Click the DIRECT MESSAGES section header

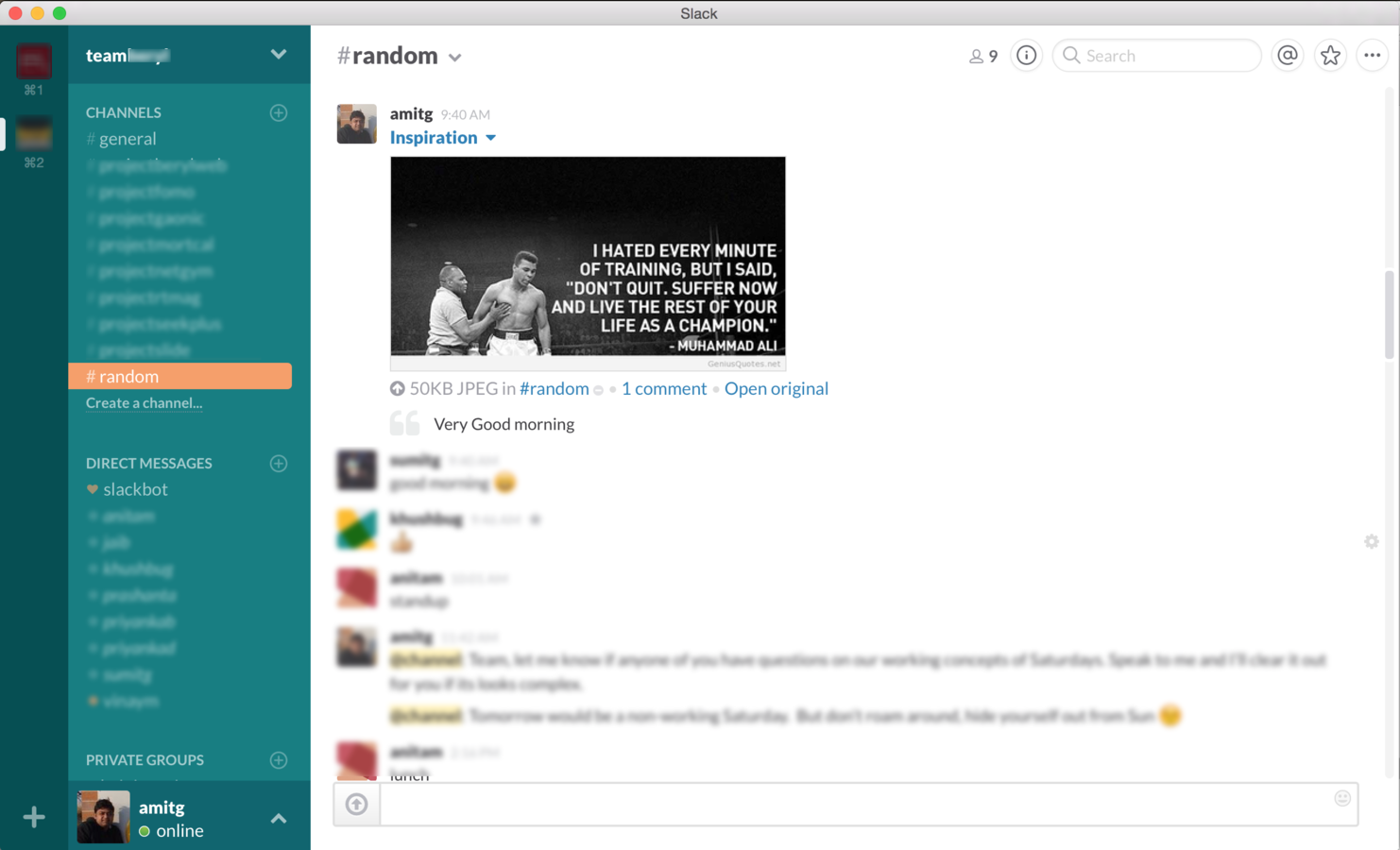pyautogui.click(x=149, y=464)
